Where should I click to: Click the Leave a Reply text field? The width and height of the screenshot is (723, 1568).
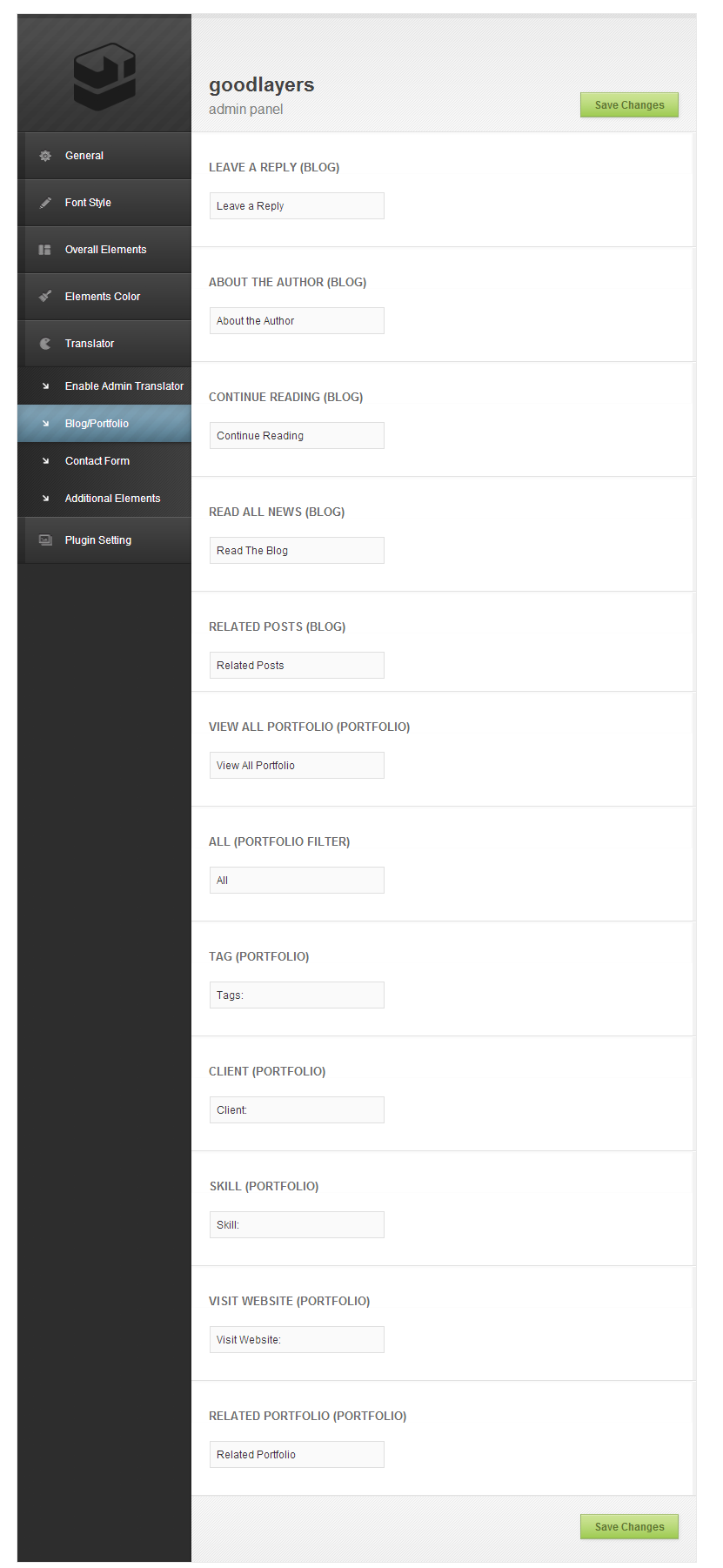point(297,206)
